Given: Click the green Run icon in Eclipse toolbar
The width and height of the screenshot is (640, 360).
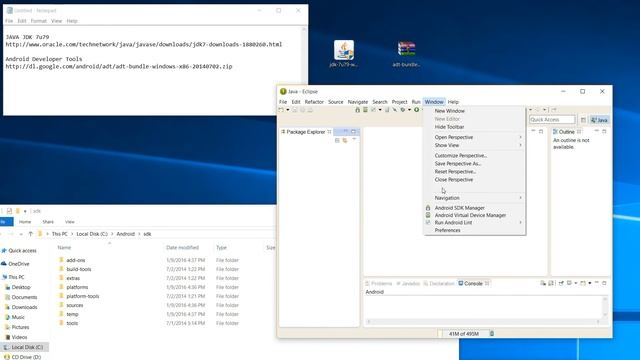Looking at the screenshot, I should pos(417,110).
